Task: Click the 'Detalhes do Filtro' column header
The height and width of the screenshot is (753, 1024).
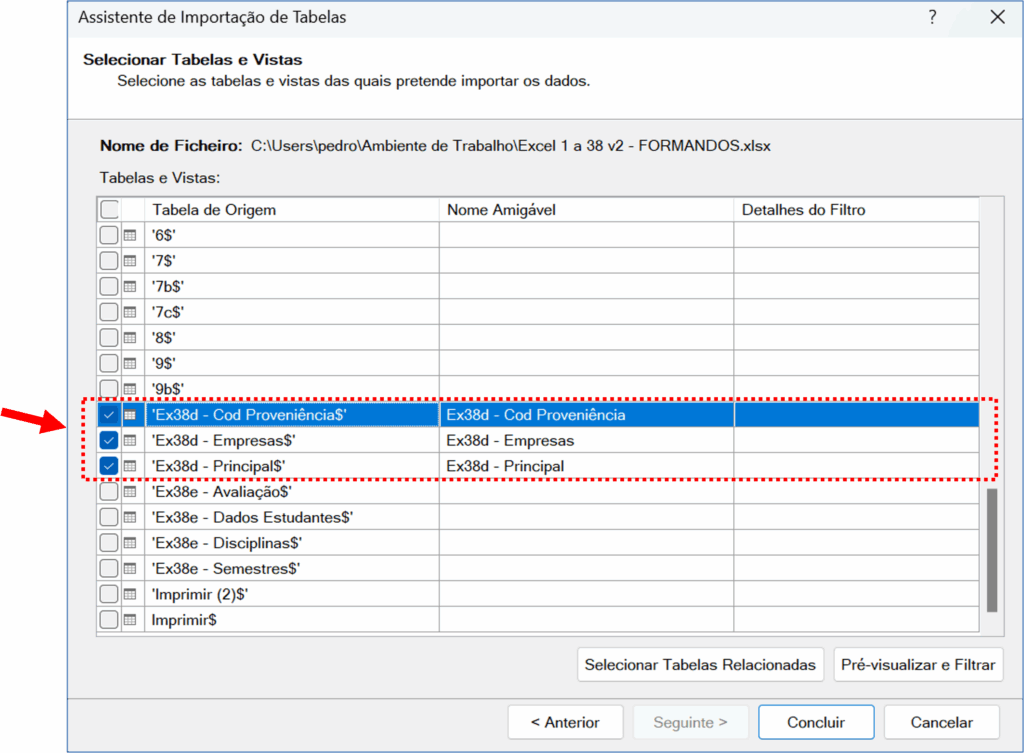Action: (x=855, y=210)
